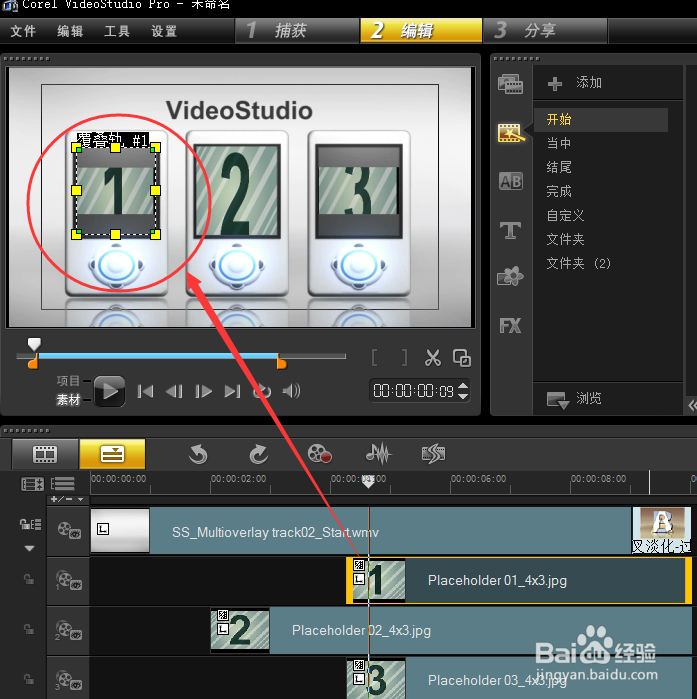
Task: Toggle overlay track 2 visibility icon
Action: pos(69,630)
